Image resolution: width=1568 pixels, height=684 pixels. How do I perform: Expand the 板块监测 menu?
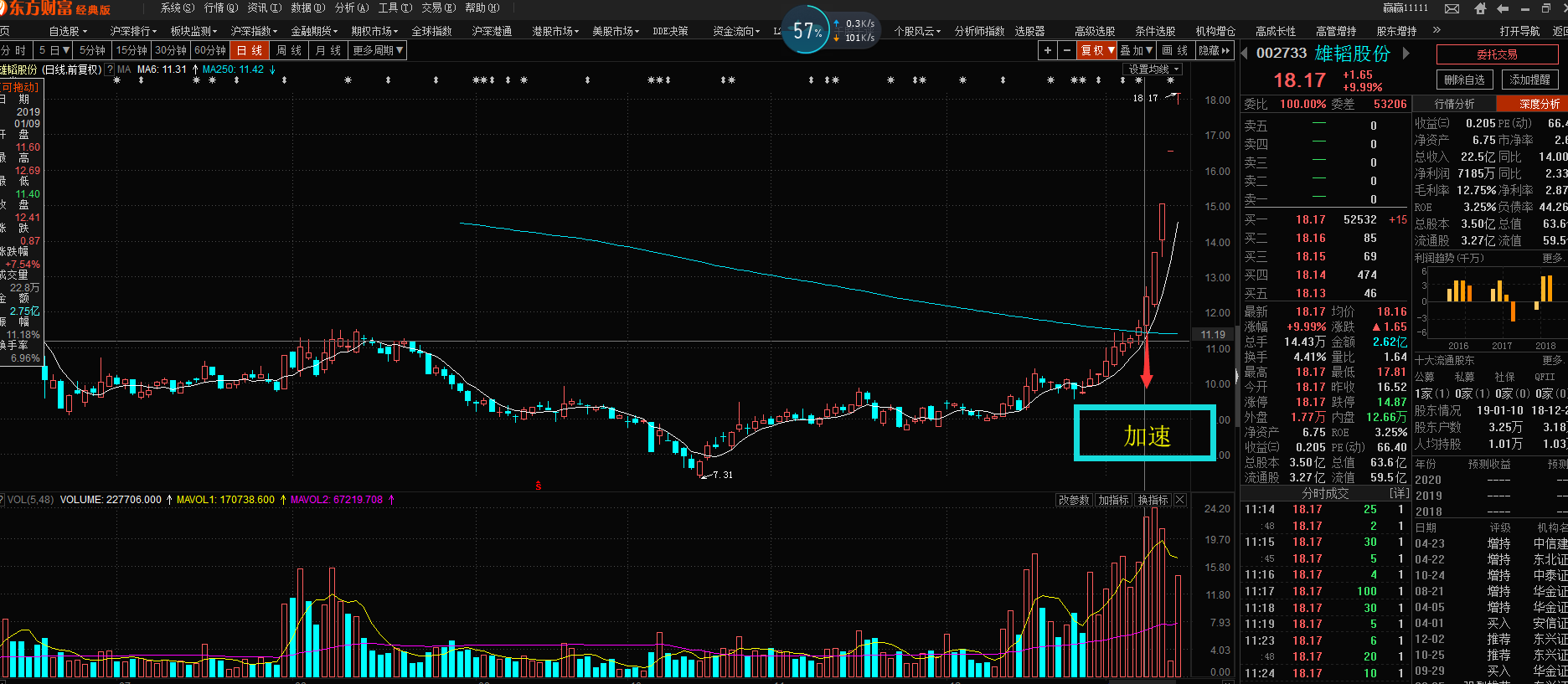[193, 31]
